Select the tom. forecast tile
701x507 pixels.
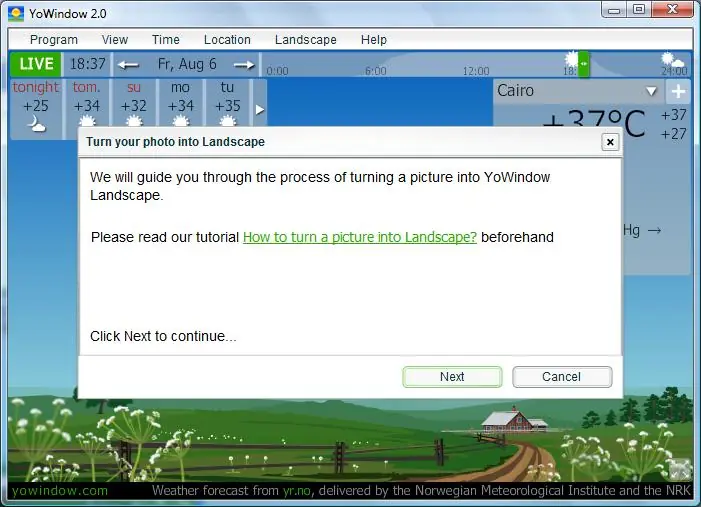(x=86, y=104)
